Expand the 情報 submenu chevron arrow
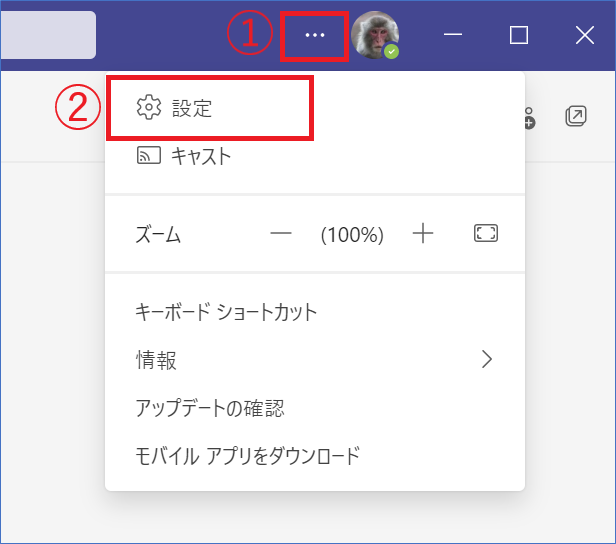Image resolution: width=616 pixels, height=544 pixels. 487,360
